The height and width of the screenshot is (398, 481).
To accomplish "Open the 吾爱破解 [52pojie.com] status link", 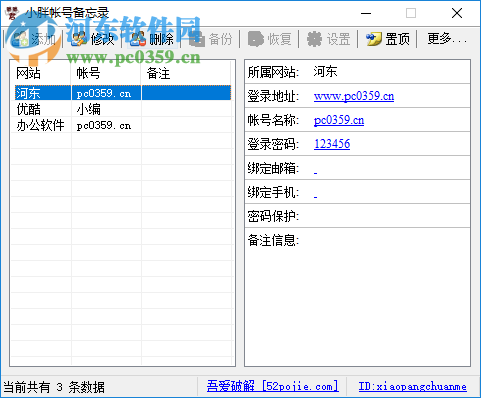I will (273, 386).
